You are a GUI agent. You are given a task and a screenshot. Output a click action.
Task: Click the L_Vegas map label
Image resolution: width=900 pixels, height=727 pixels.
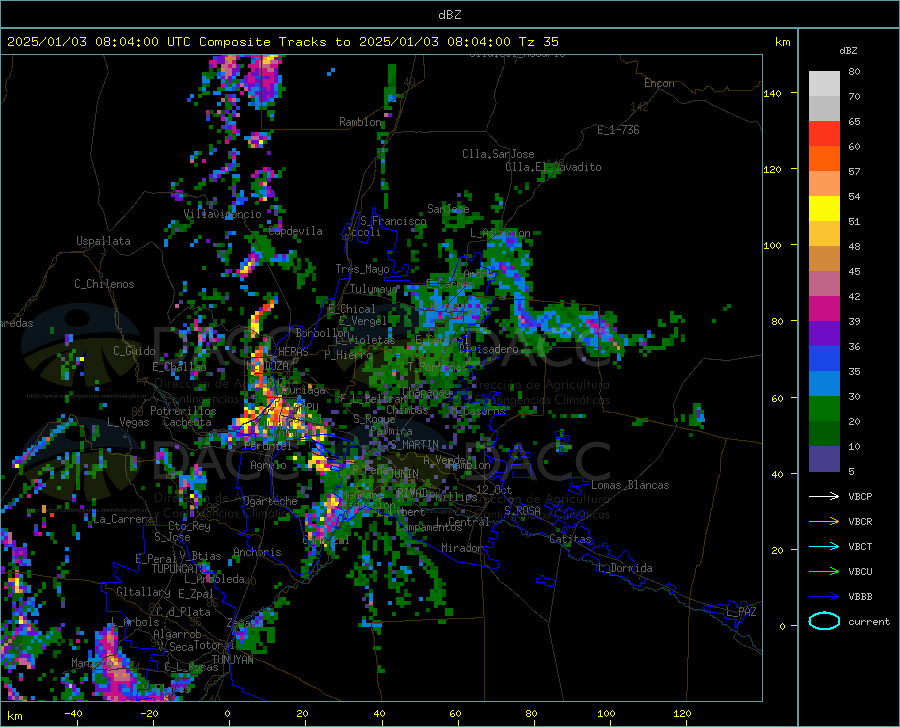(128, 422)
